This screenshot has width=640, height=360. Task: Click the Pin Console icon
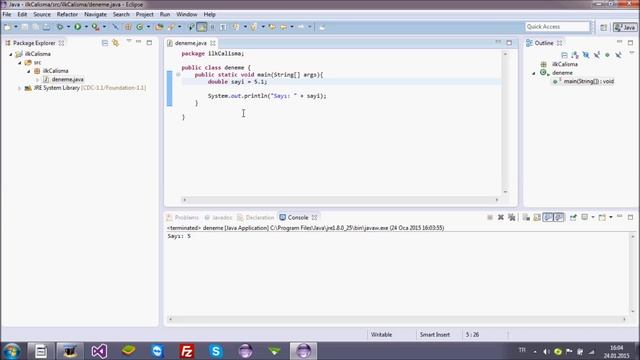pos(573,218)
